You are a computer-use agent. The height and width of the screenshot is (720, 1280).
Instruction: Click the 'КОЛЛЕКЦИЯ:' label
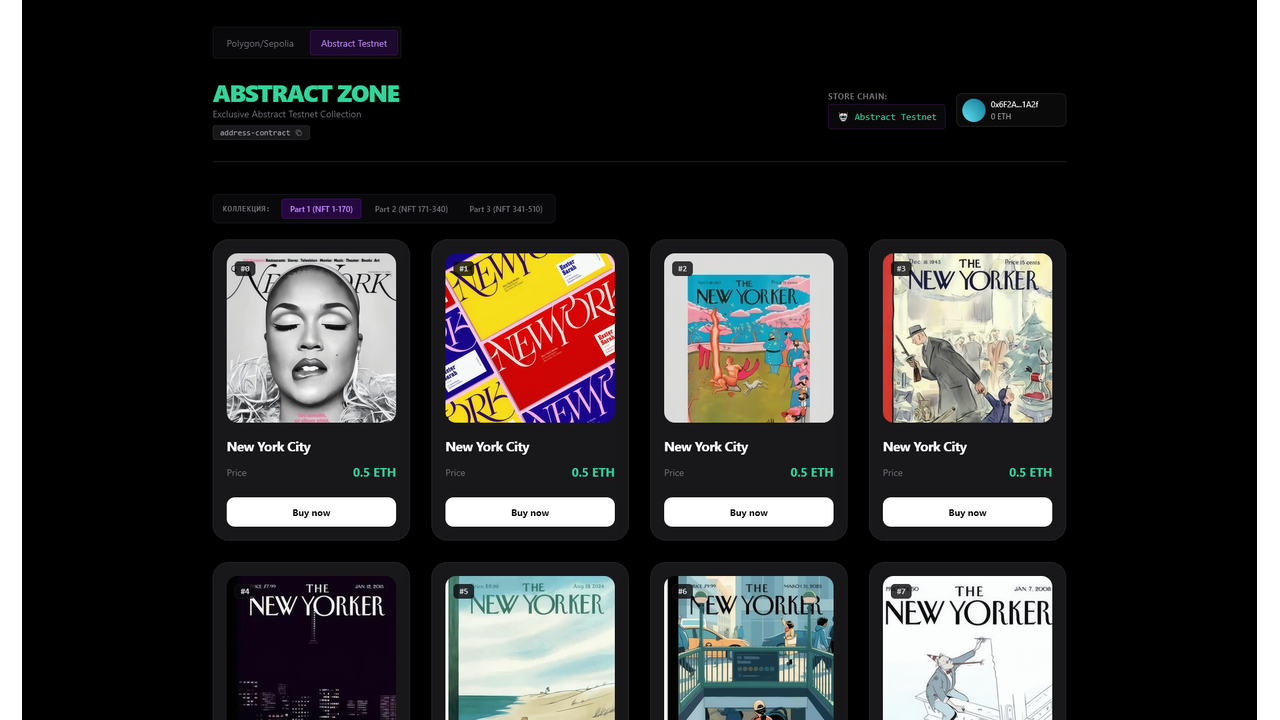tap(246, 209)
